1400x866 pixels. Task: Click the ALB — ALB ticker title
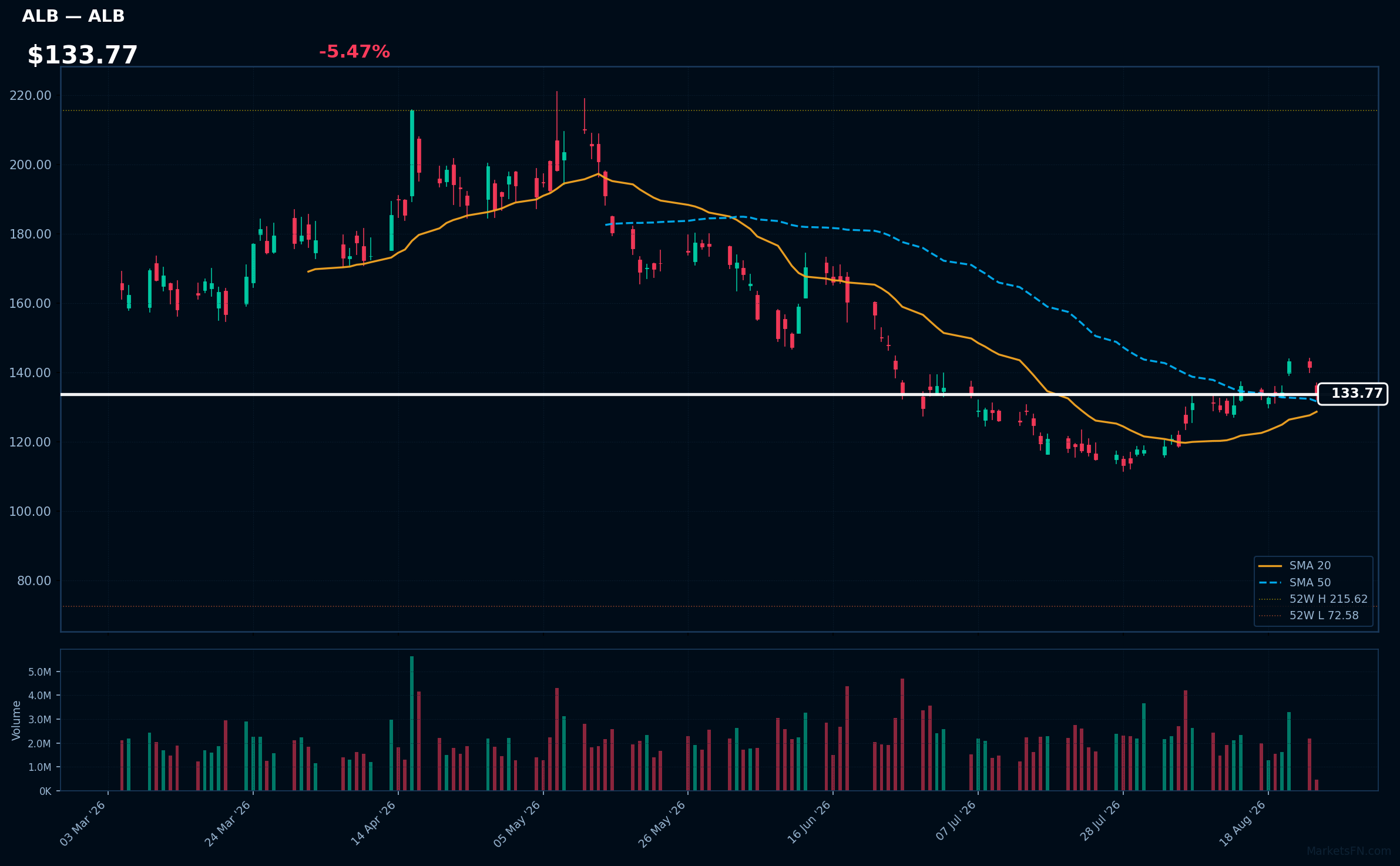tap(73, 16)
